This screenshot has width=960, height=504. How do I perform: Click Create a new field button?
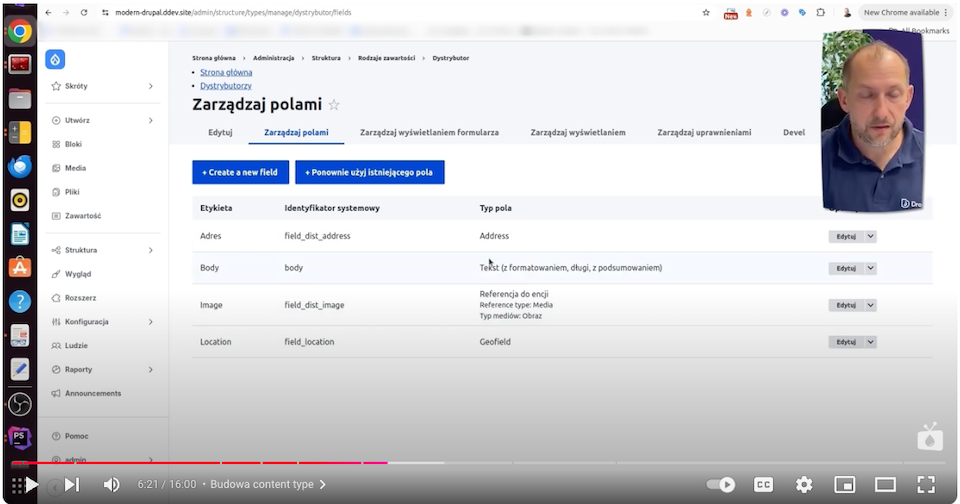241,172
